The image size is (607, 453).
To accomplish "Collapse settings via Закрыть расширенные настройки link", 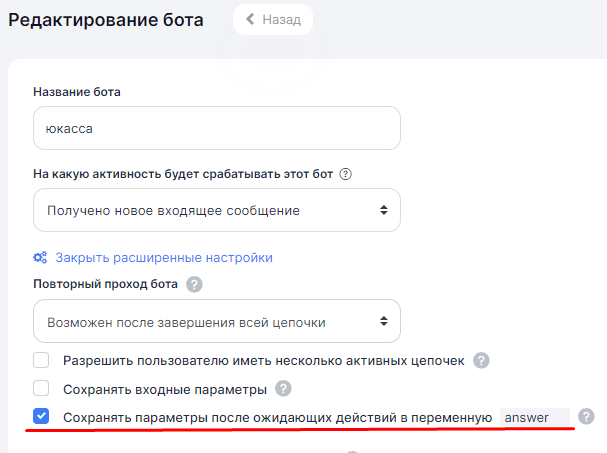I will 164,257.
